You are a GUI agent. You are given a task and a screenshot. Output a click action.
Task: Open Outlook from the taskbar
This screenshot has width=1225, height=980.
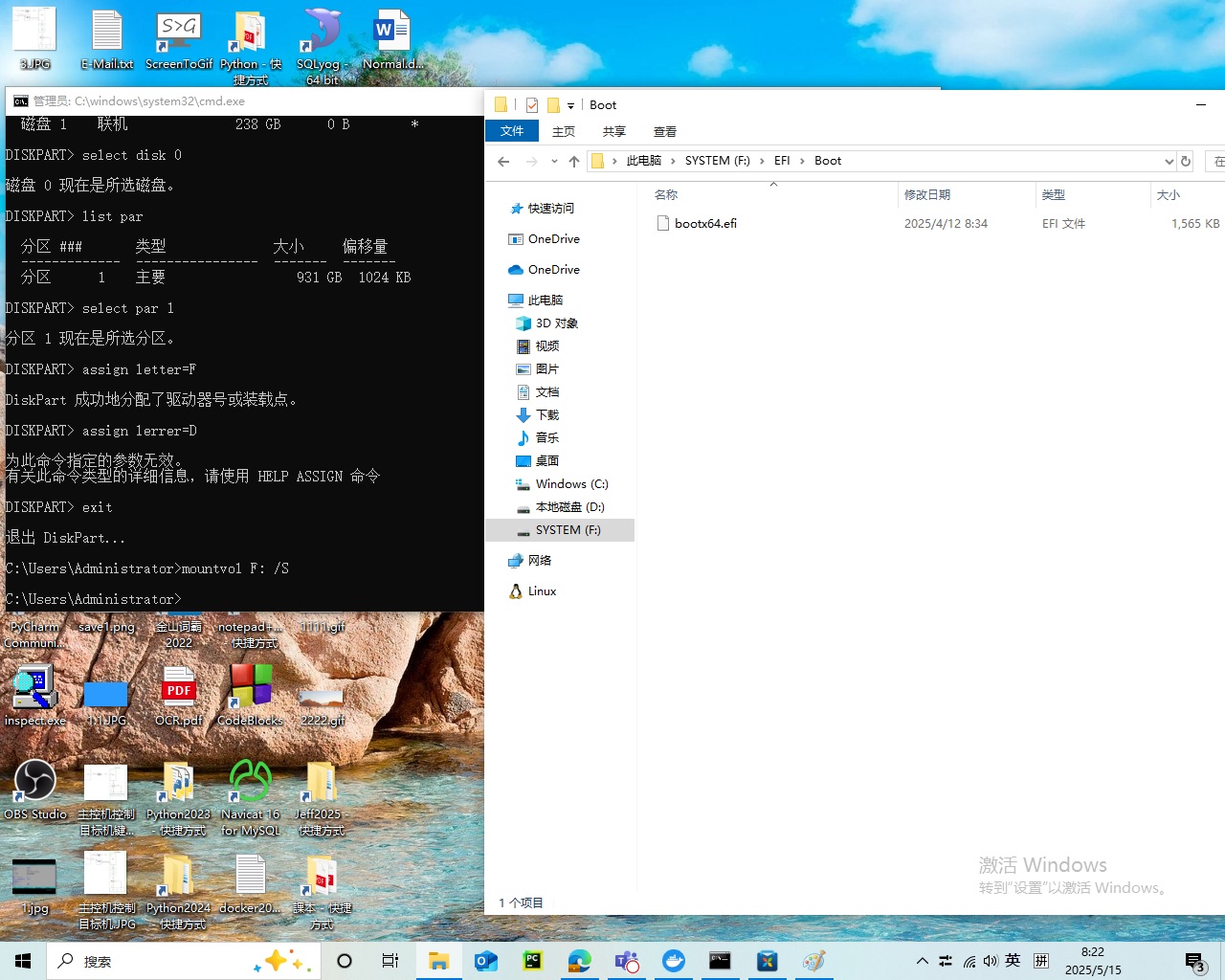coord(486,961)
